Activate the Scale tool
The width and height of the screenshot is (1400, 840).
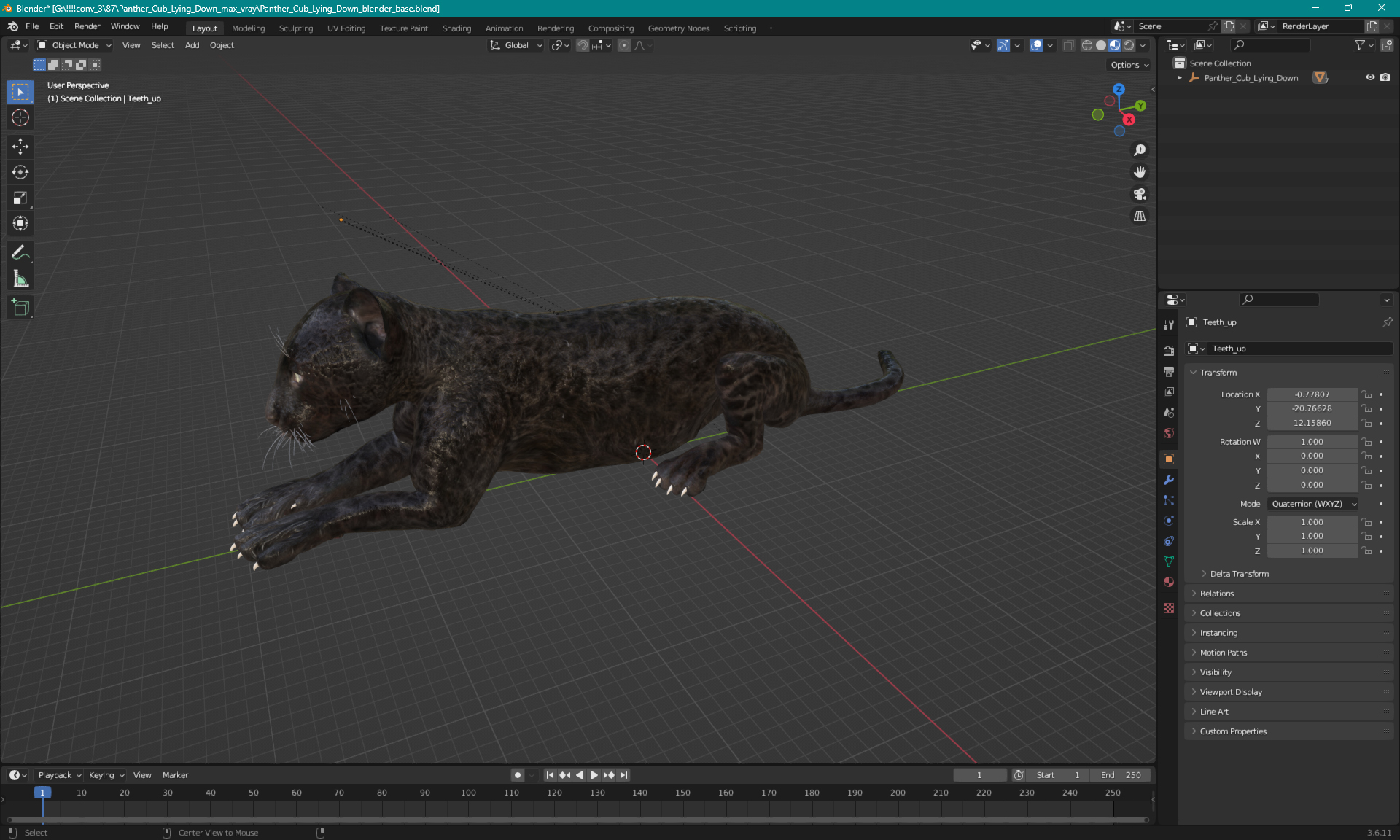(20, 198)
